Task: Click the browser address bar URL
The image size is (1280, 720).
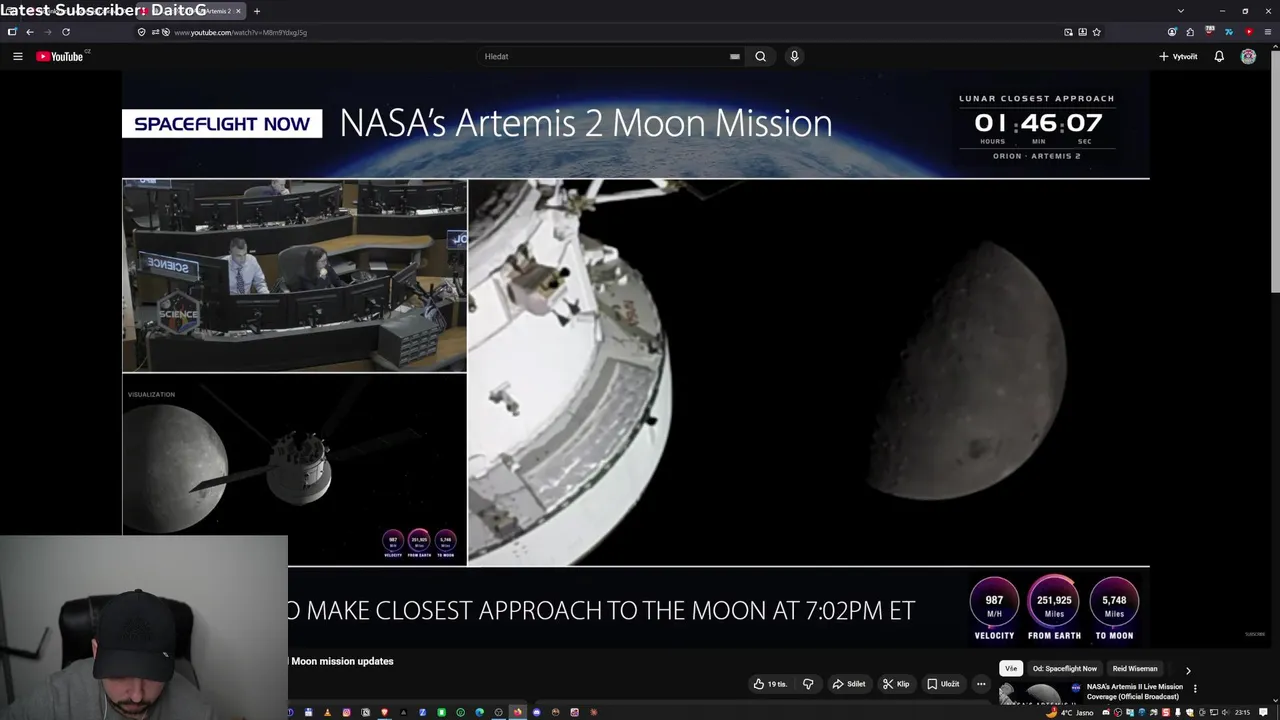Action: [x=240, y=32]
